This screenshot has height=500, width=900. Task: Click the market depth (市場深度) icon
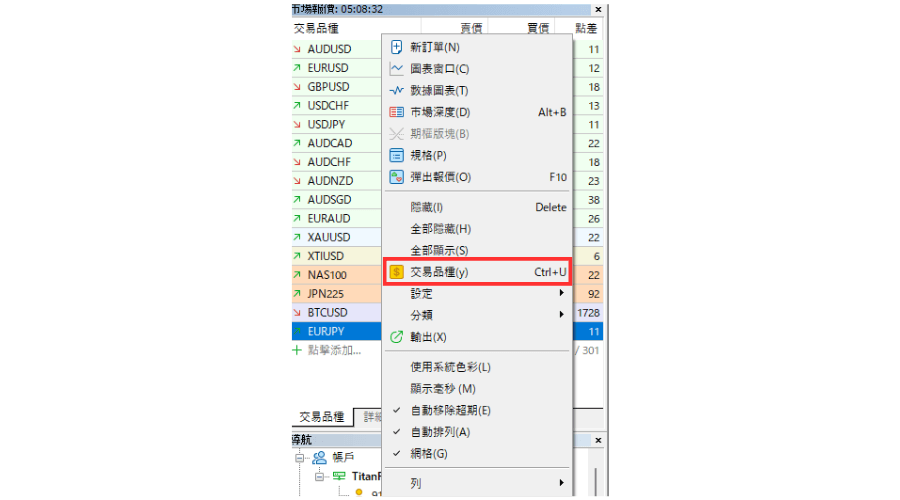click(x=396, y=112)
